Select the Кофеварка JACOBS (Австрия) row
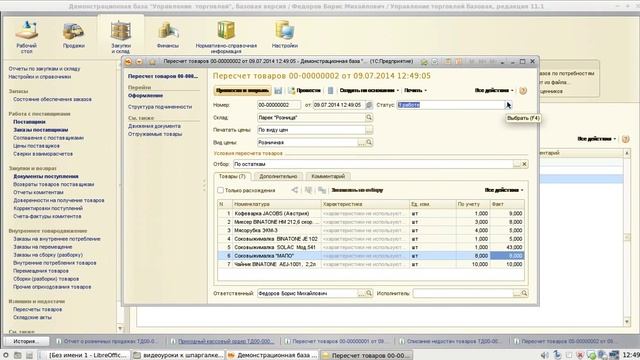This screenshot has width=640, height=360. coord(371,213)
